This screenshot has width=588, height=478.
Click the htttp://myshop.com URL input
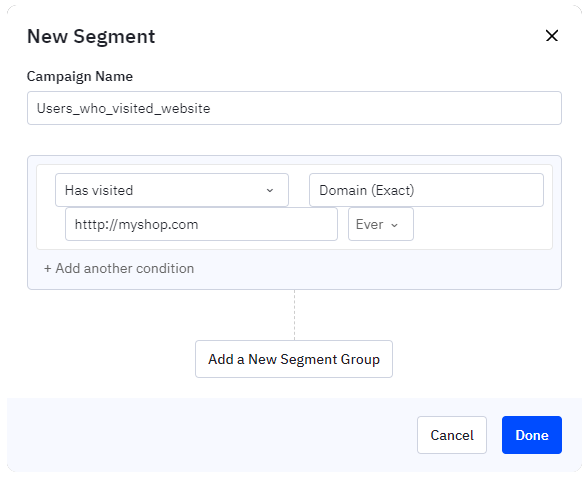[201, 224]
